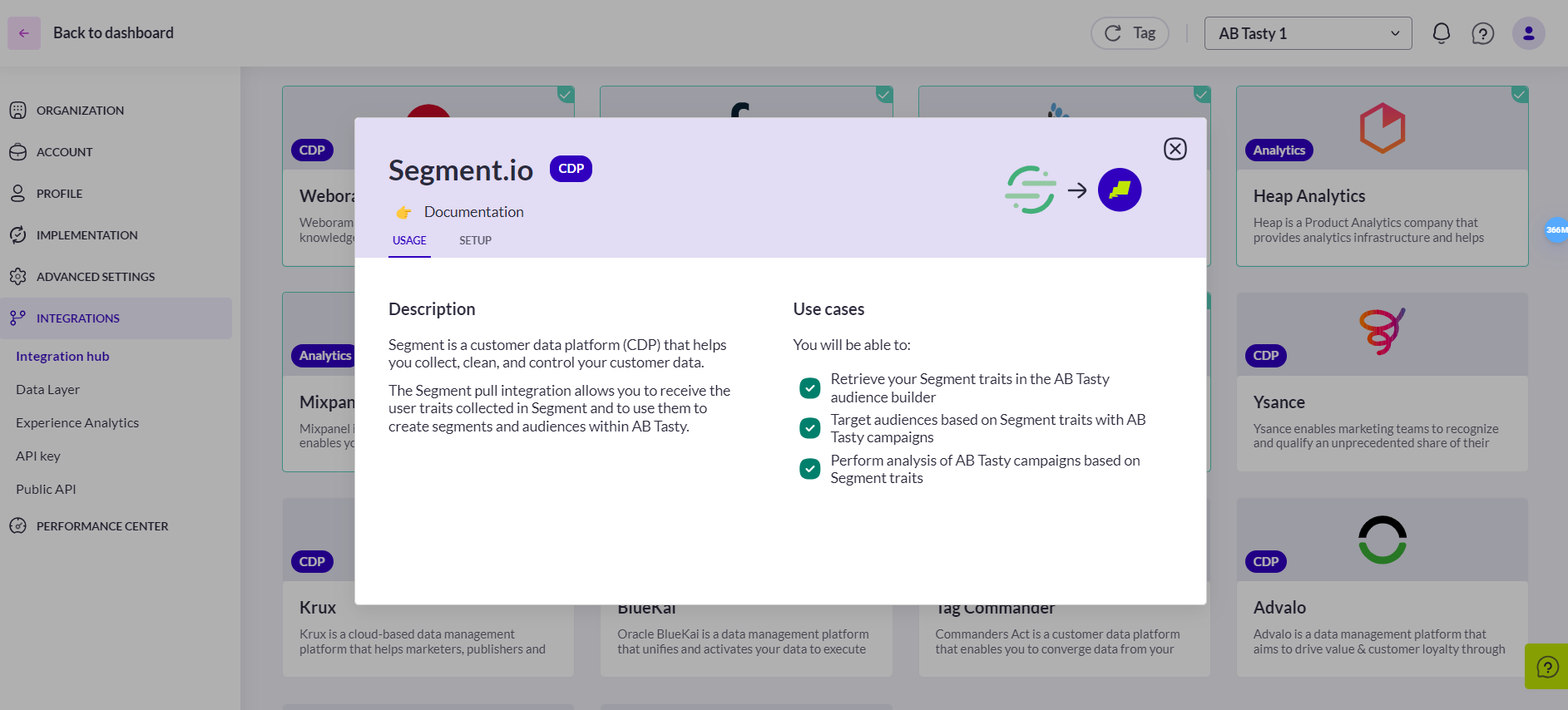The width and height of the screenshot is (1568, 710).
Task: Click the green help widget icon
Action: 1547,667
